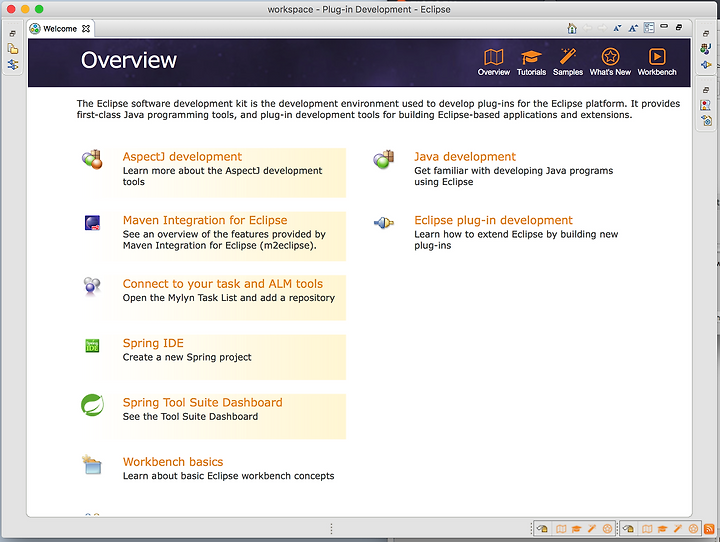The image size is (720, 542).
Task: Go to Workbench via play icon
Action: pos(657,57)
